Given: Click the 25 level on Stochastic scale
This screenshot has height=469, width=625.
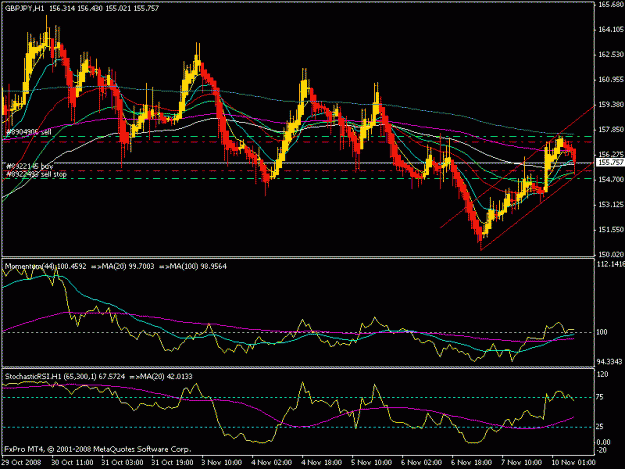Looking at the screenshot, I should pos(600,427).
